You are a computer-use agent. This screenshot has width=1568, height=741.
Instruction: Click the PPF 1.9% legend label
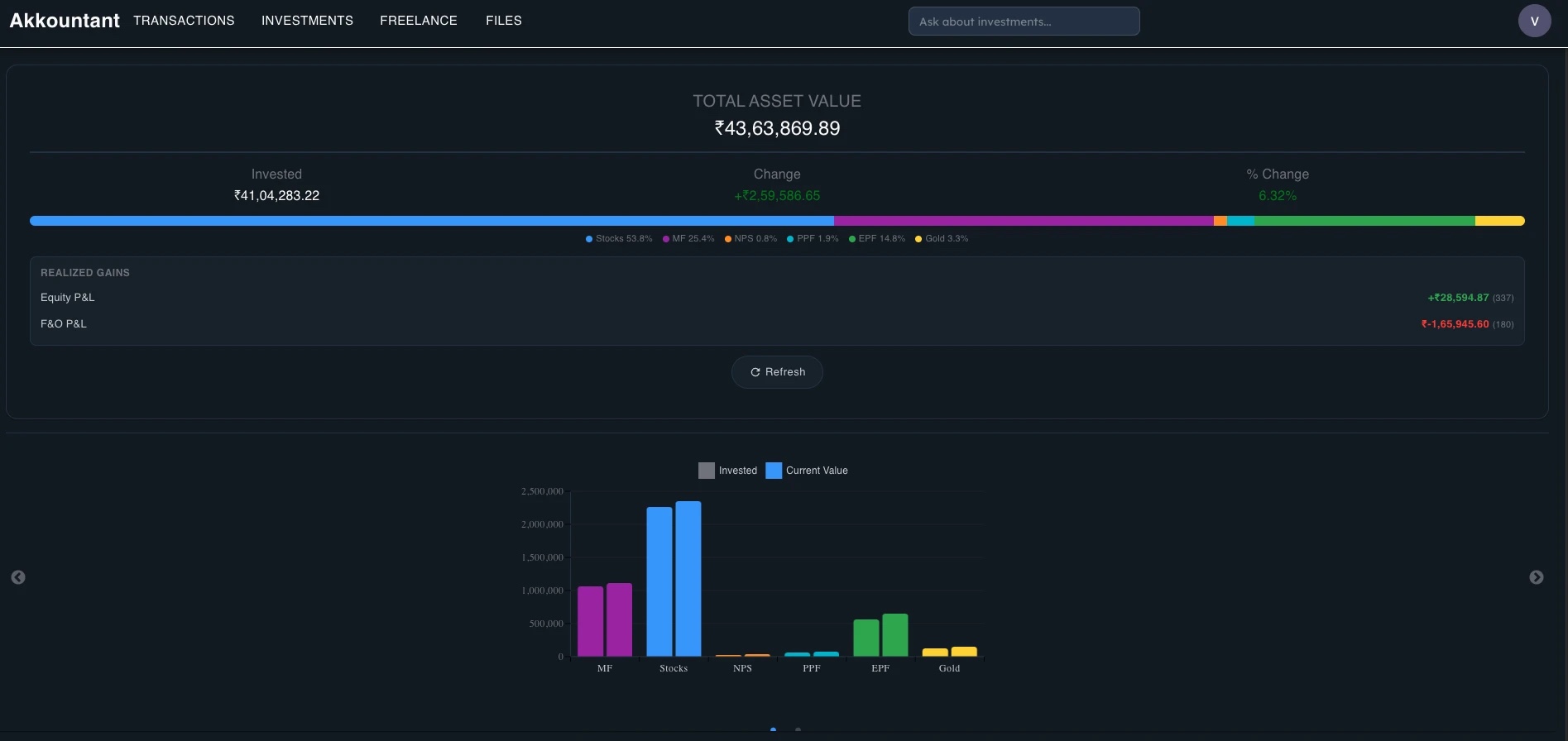813,239
